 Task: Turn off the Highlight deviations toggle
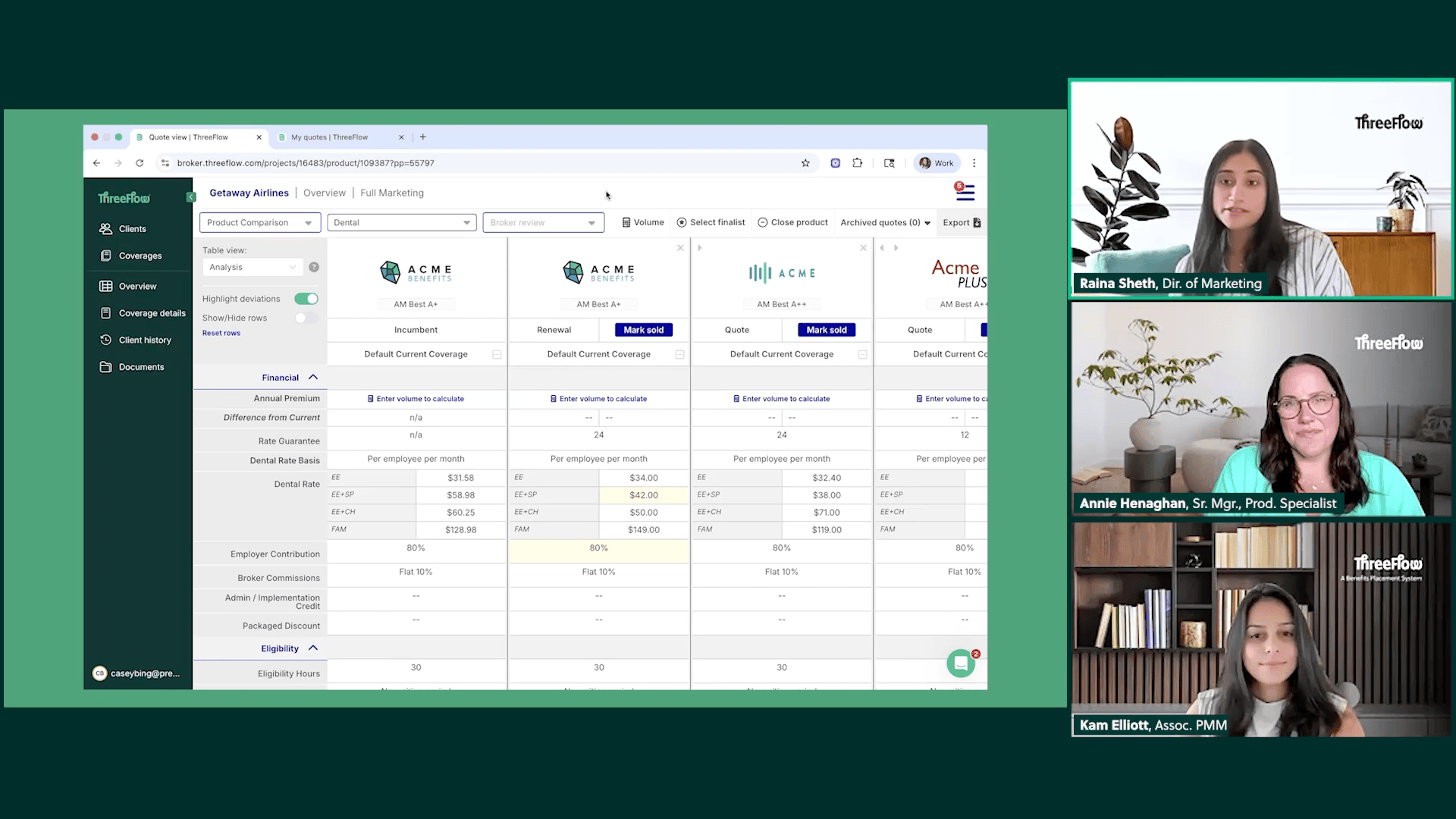pos(306,299)
